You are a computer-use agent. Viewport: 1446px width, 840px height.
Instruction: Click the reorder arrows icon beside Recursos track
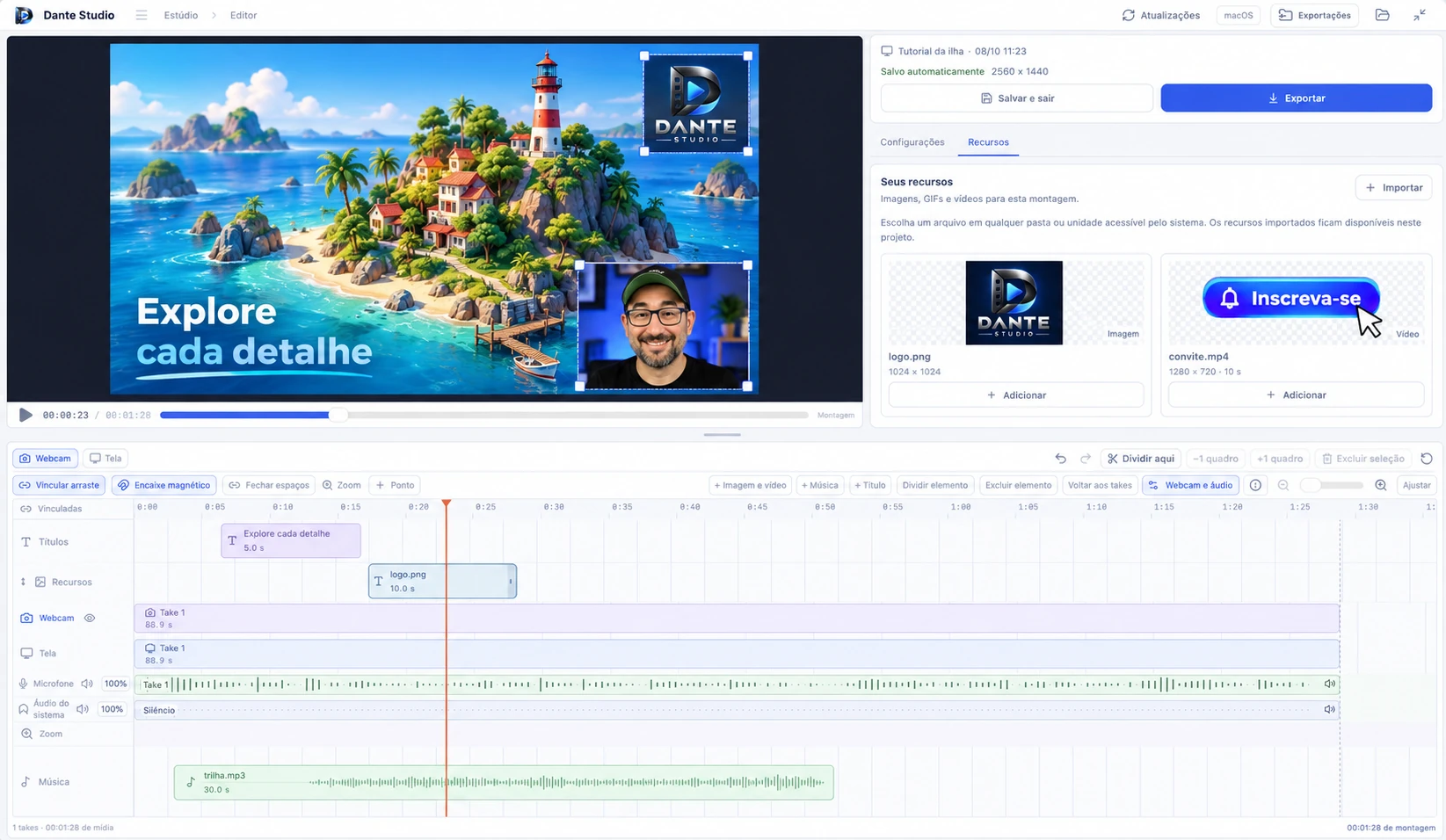(x=24, y=582)
